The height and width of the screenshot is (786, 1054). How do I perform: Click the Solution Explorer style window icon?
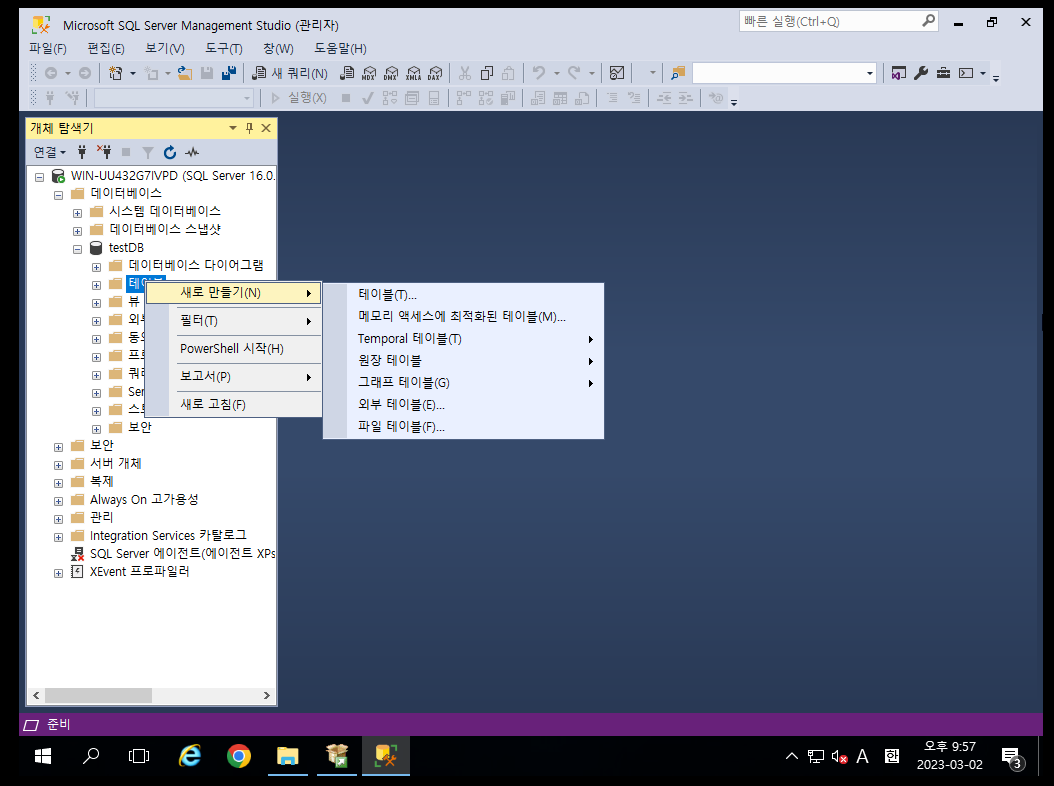click(x=899, y=73)
